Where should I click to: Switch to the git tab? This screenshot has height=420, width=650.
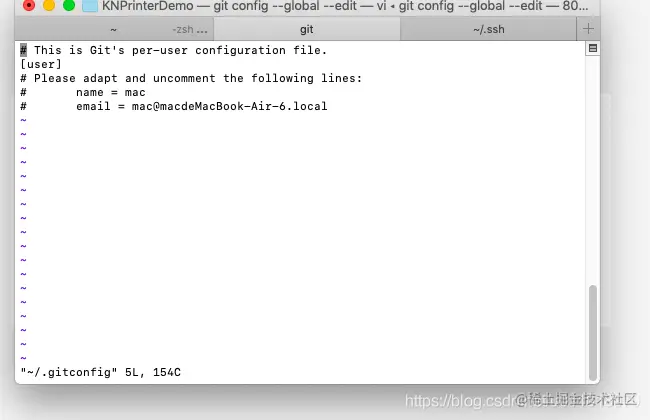coord(307,29)
